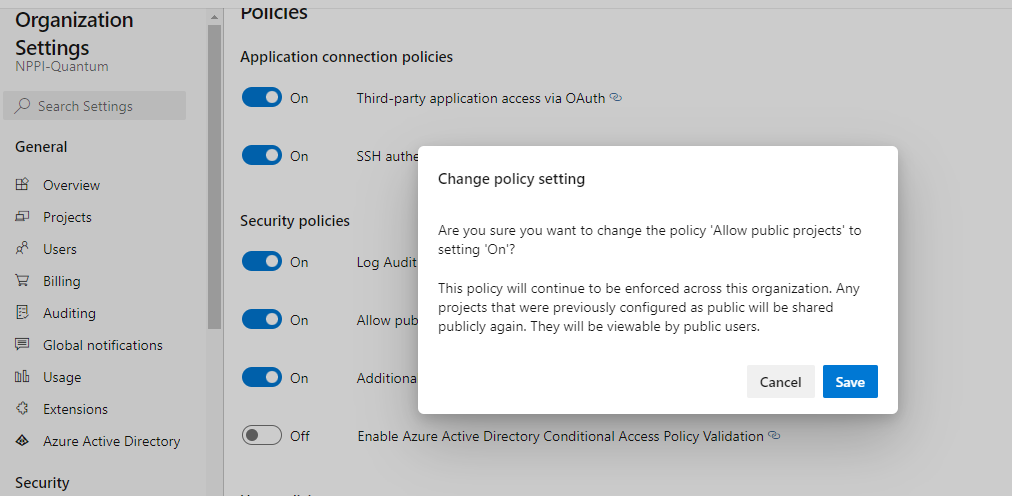
Task: Click the Billing cart icon
Action: tap(23, 281)
